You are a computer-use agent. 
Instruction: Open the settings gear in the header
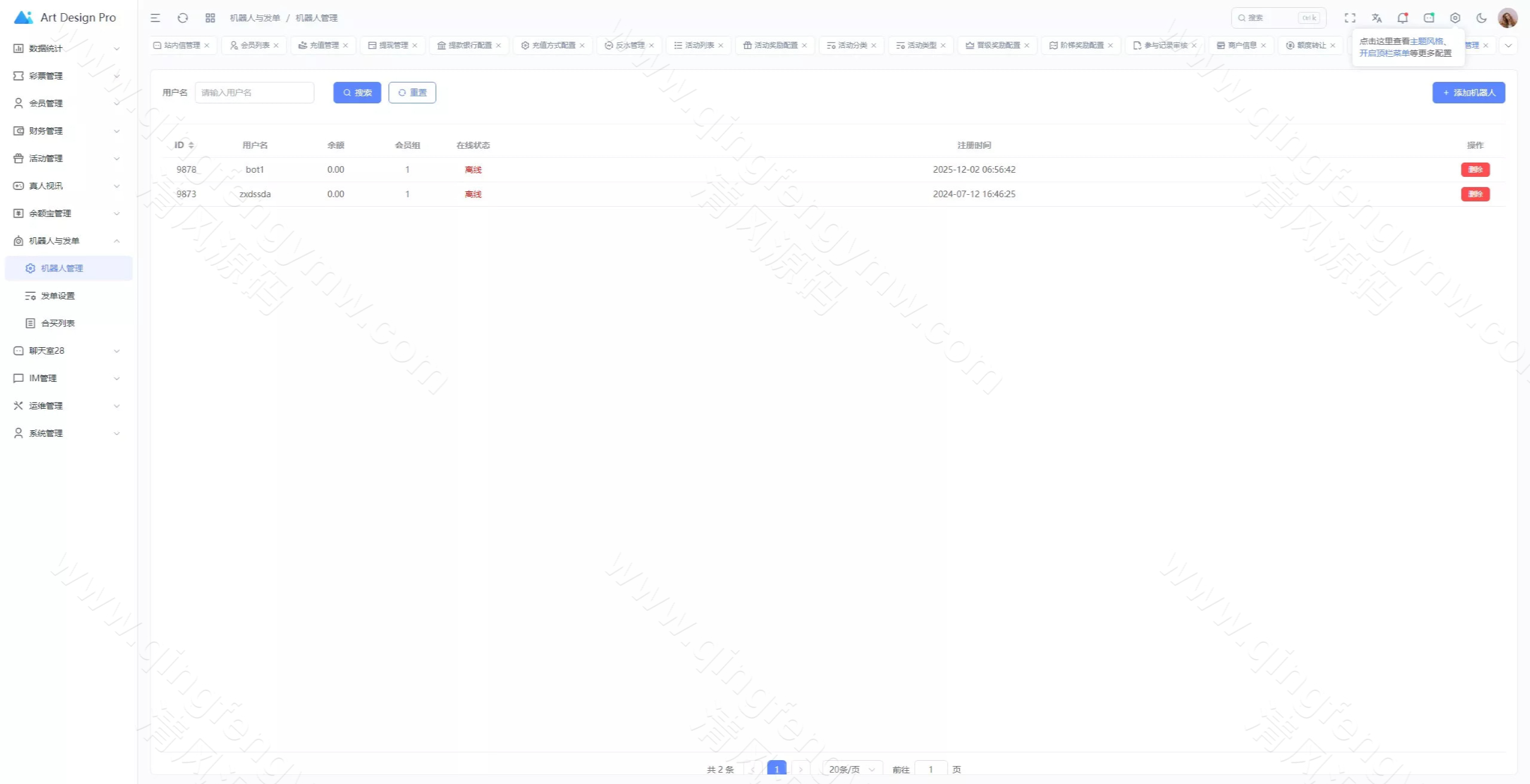(1455, 18)
